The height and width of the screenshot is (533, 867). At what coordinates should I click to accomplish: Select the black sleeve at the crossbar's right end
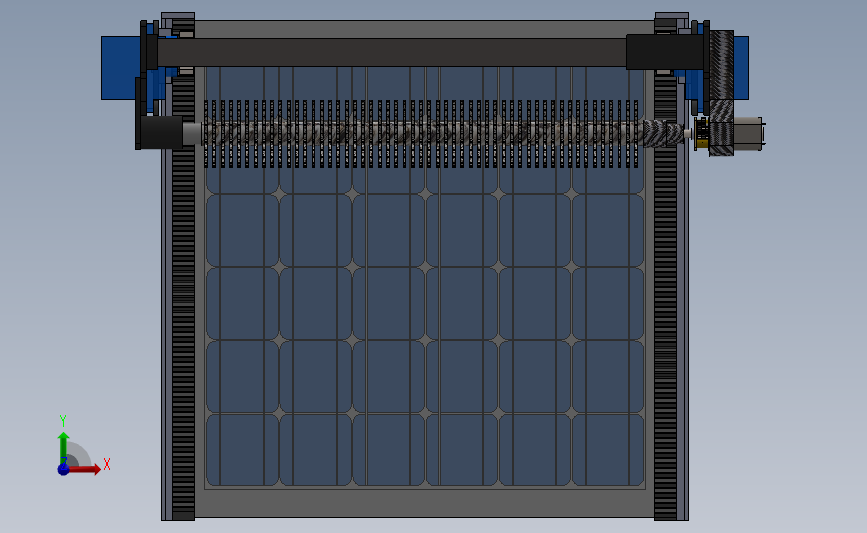point(665,52)
